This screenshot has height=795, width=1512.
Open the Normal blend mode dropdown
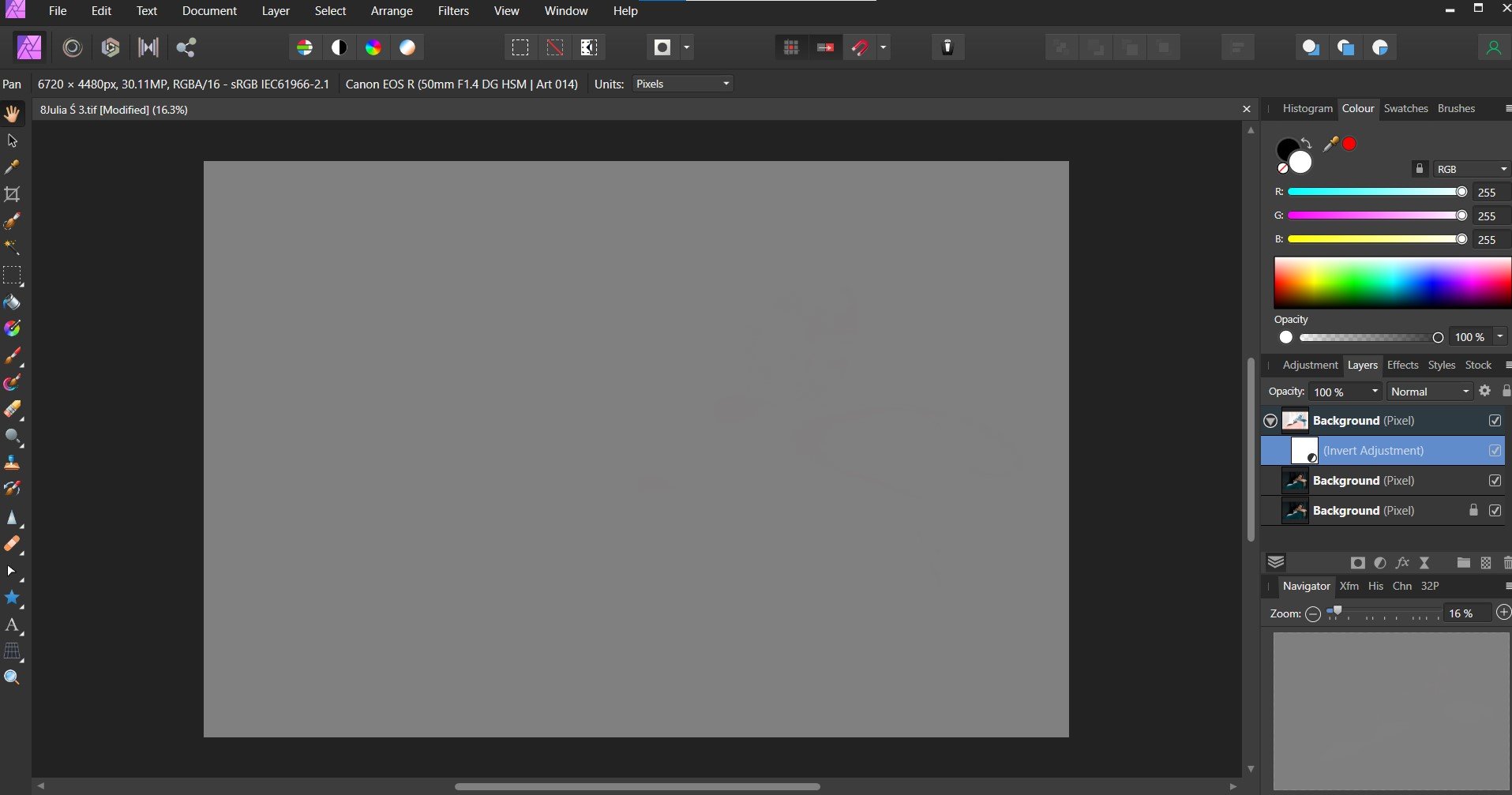[x=1430, y=392]
